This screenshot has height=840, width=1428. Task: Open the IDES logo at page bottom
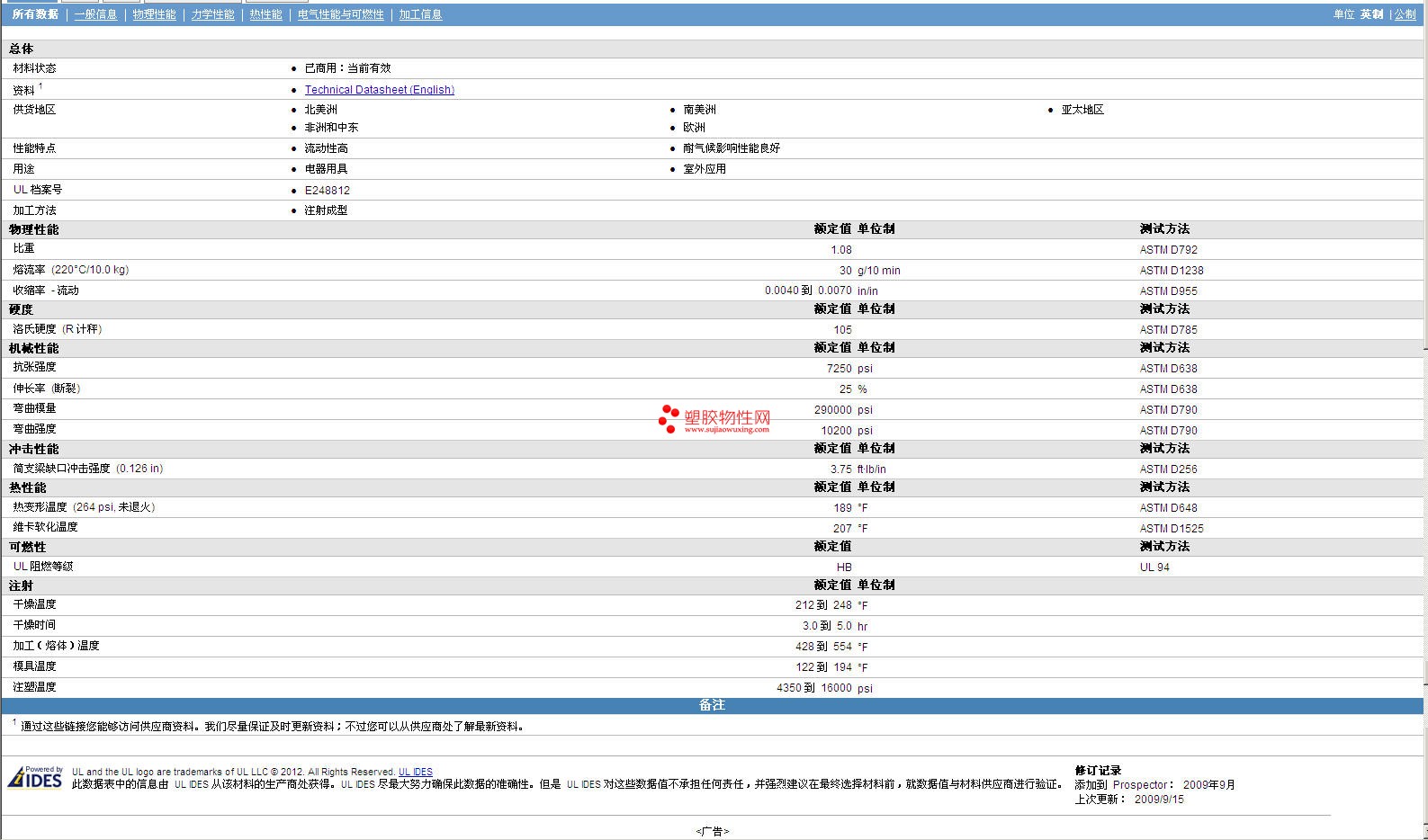[x=35, y=777]
